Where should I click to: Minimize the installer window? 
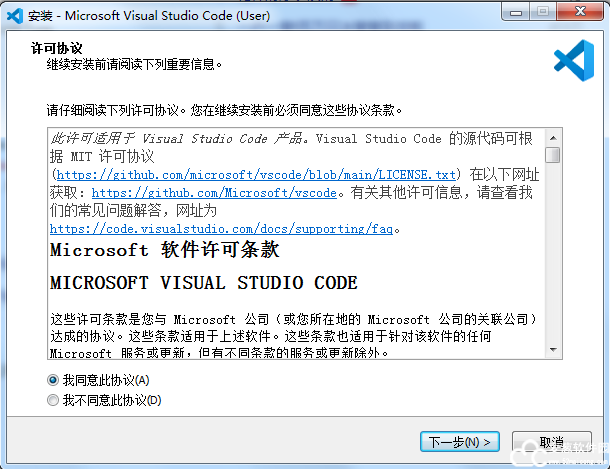(x=514, y=13)
